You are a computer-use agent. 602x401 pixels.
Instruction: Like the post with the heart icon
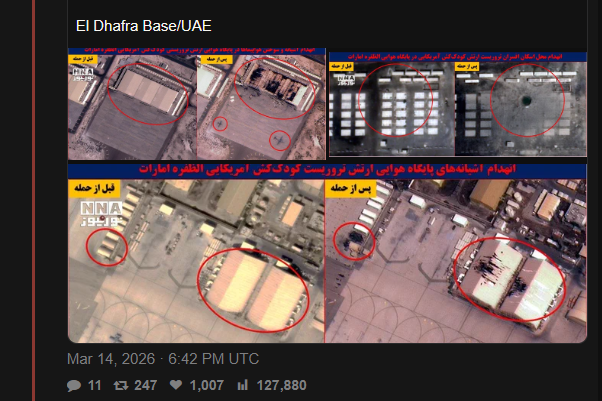click(x=176, y=384)
